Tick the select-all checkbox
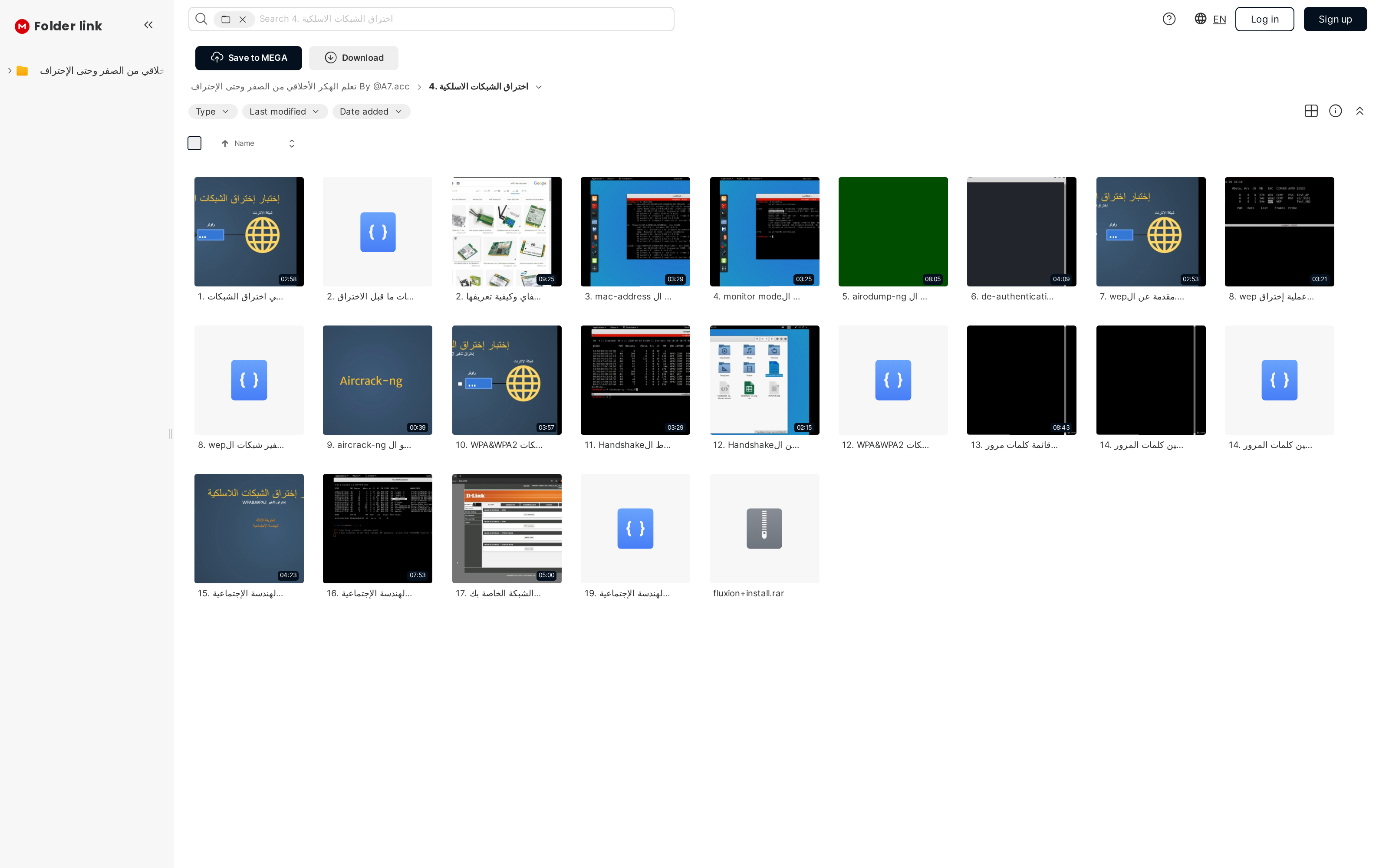Viewport: 1389px width, 868px height. 194,143
